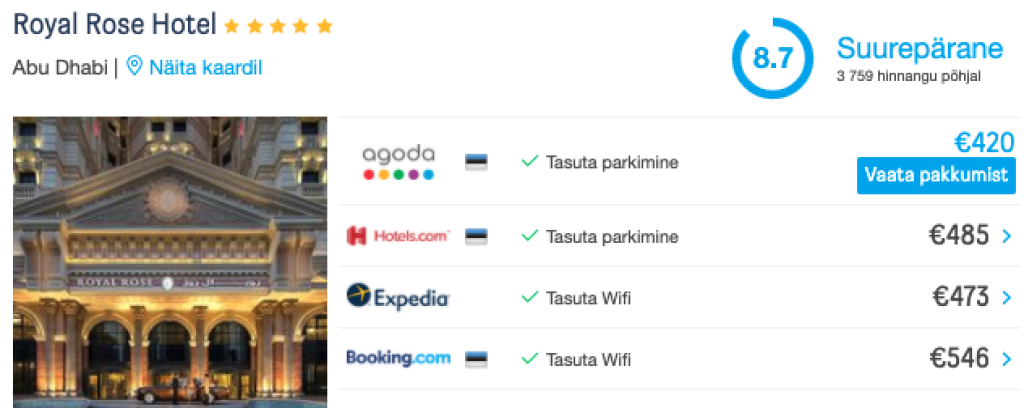The height and width of the screenshot is (408, 1024).
Task: Open the Booking.com €546 offer arrow
Action: tap(1006, 358)
